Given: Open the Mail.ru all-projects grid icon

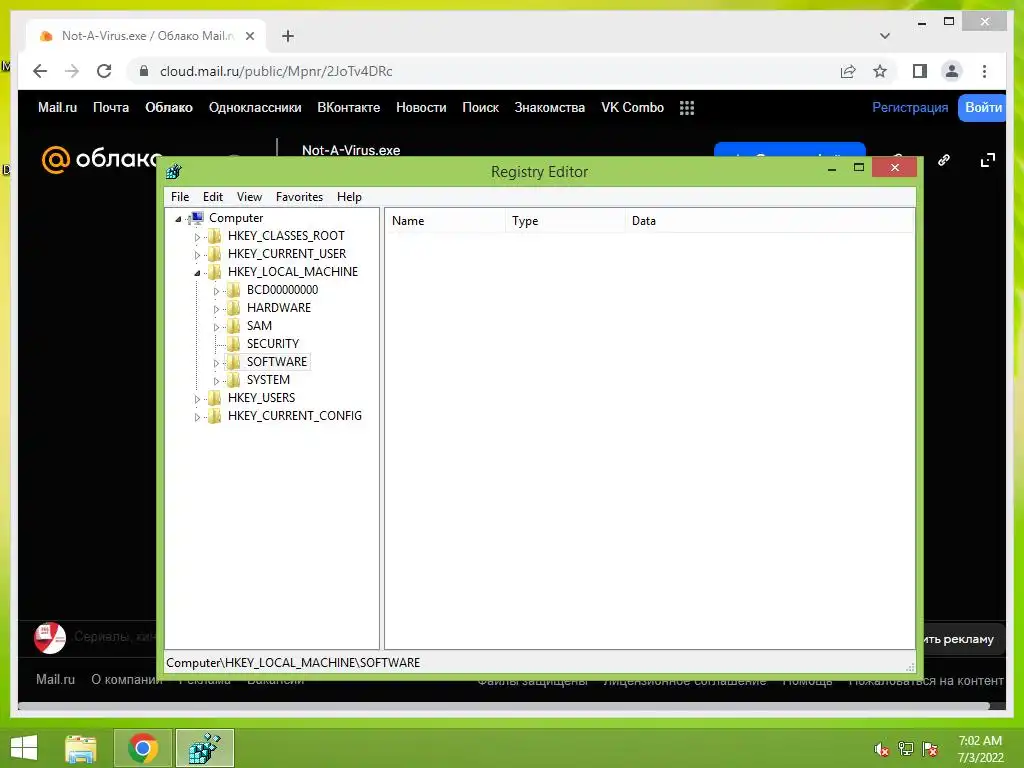Looking at the screenshot, I should tap(686, 108).
